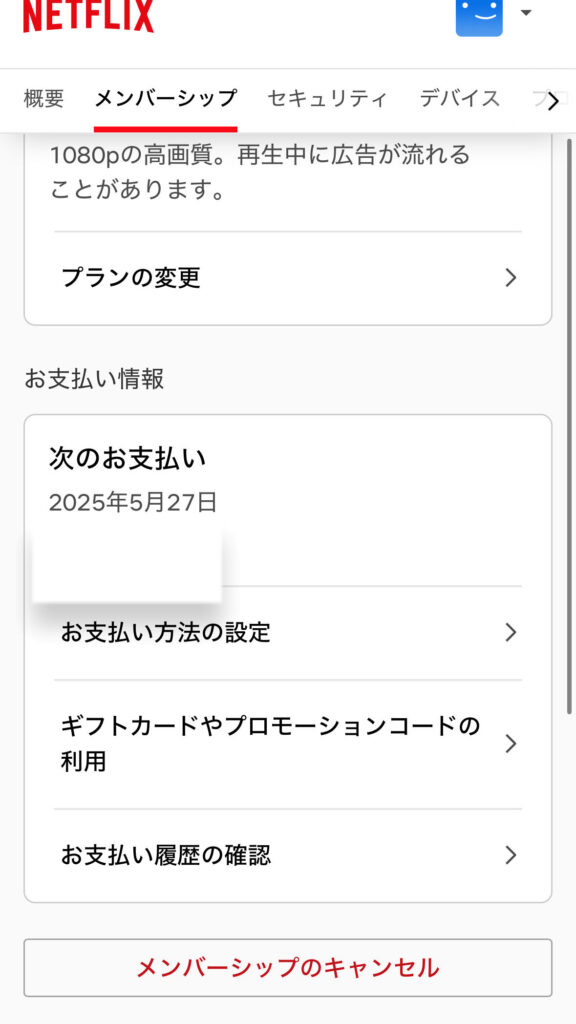Click the Netflix logo

[x=88, y=16]
